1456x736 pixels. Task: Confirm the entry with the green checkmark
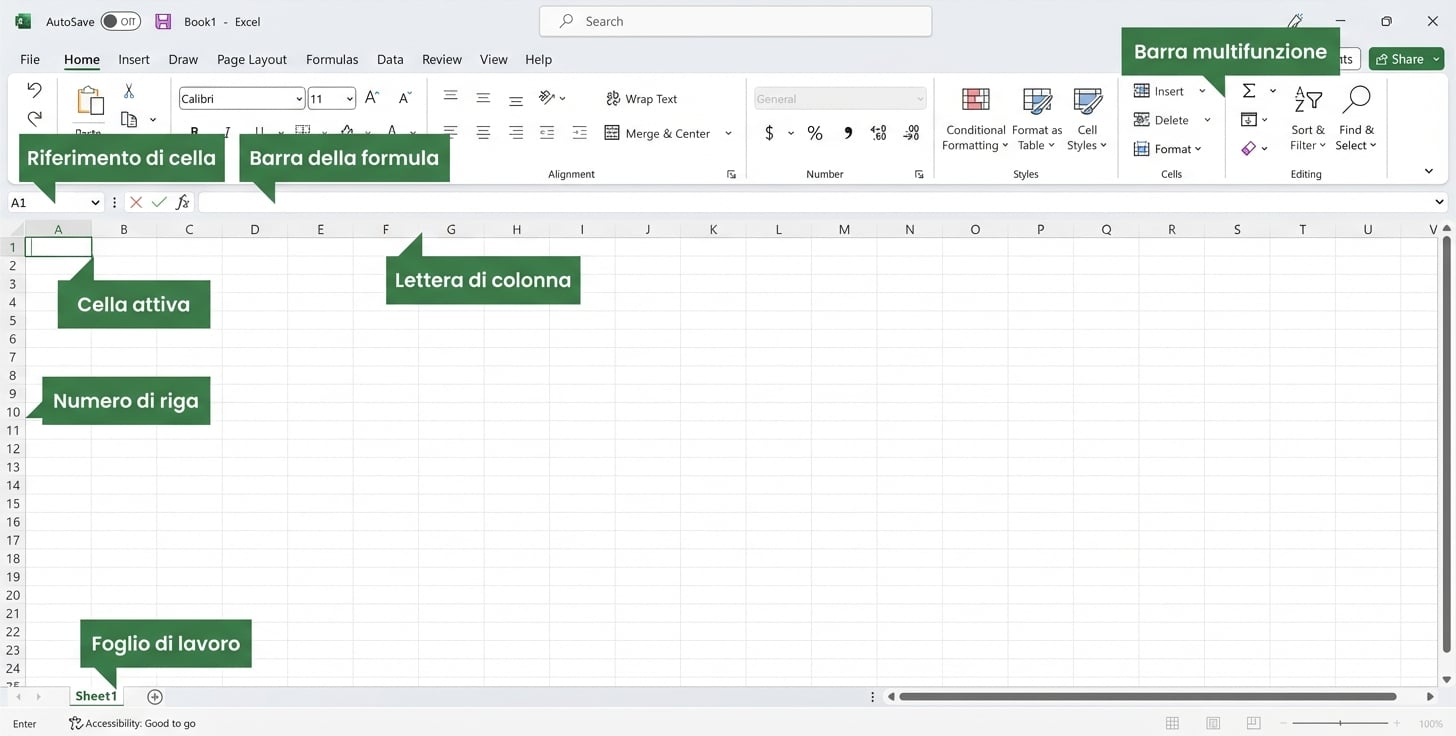(x=159, y=202)
